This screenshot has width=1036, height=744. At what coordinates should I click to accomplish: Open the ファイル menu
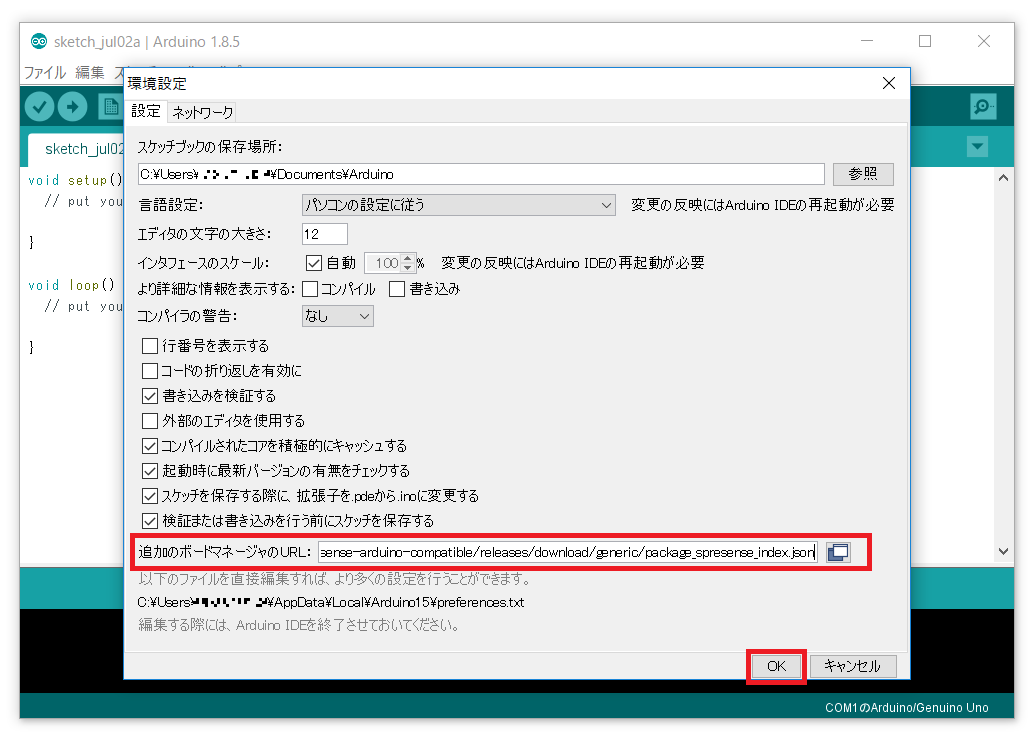44,72
